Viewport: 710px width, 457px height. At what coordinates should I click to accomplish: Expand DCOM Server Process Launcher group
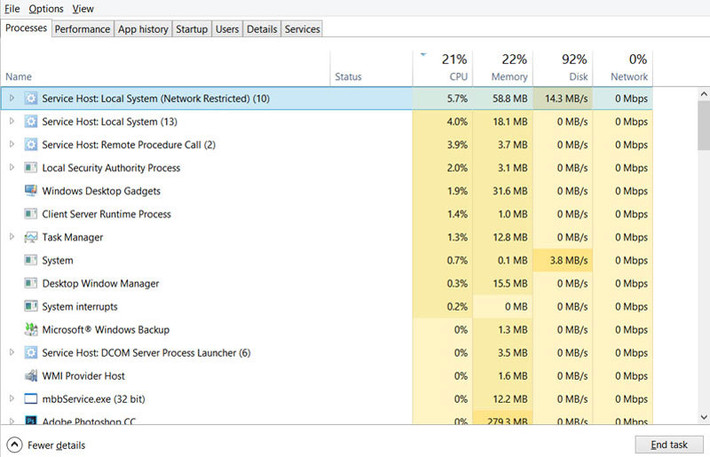(12, 352)
